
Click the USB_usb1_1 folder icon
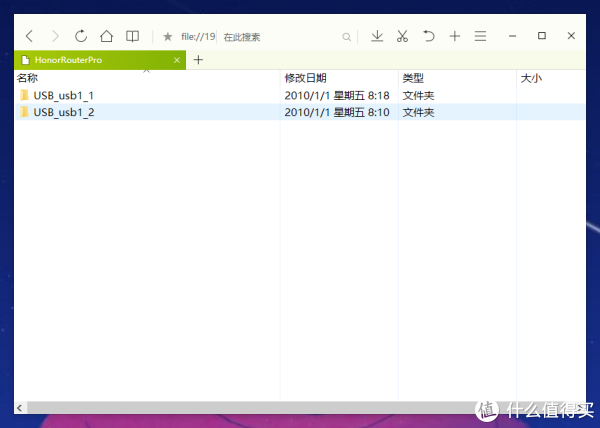click(x=24, y=95)
